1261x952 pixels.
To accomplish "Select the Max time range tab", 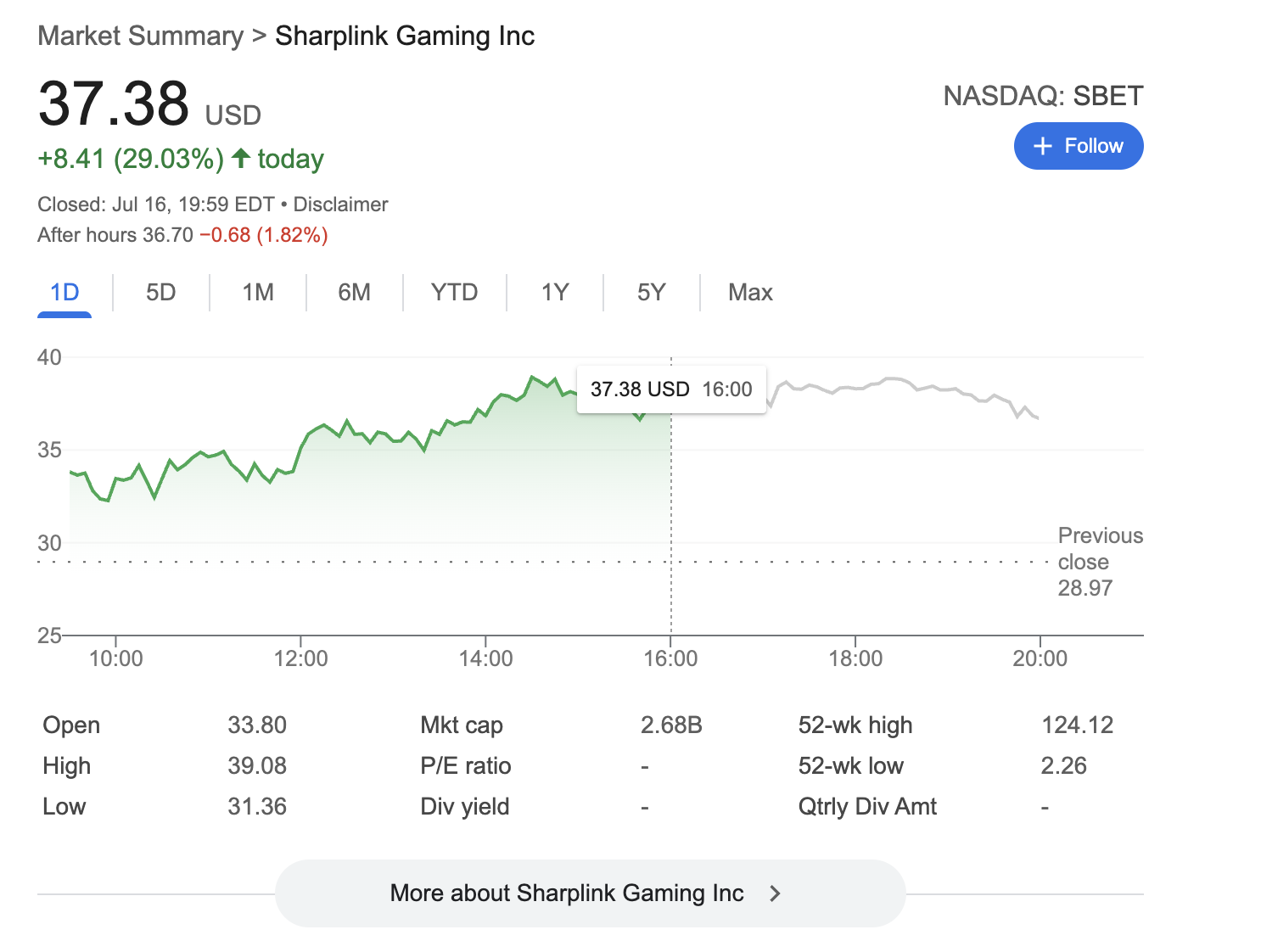I will (750, 293).
